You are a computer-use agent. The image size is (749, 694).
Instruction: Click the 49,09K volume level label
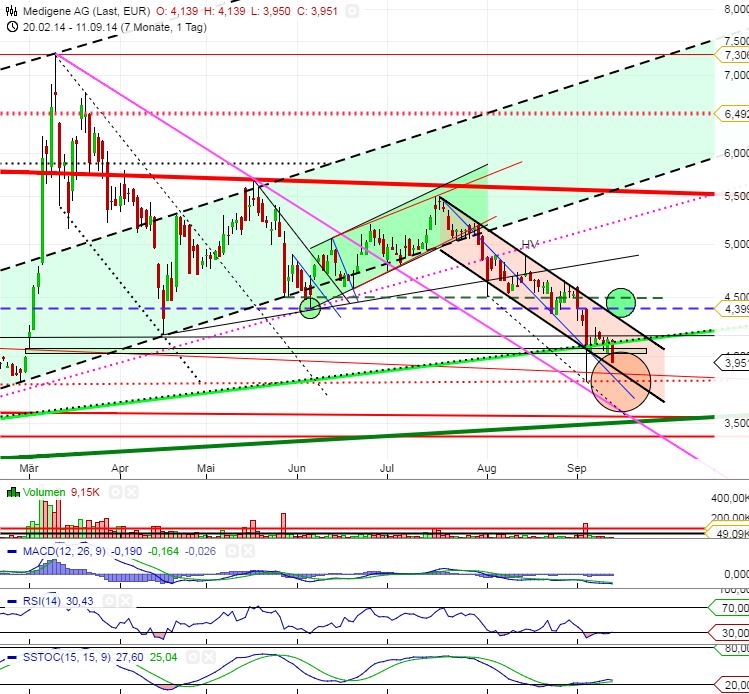point(727,533)
